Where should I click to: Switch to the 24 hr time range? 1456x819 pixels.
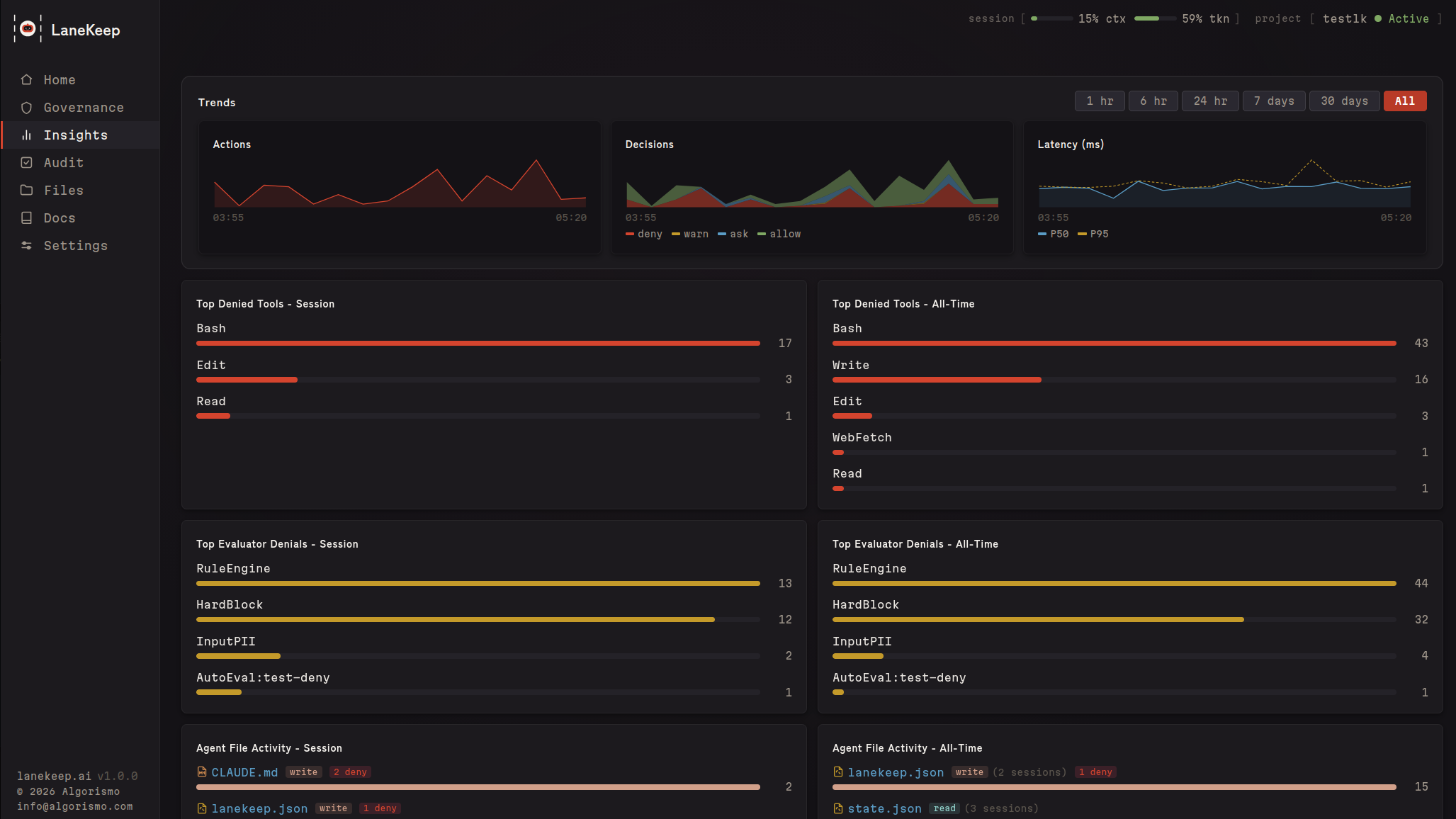pos(1209,101)
